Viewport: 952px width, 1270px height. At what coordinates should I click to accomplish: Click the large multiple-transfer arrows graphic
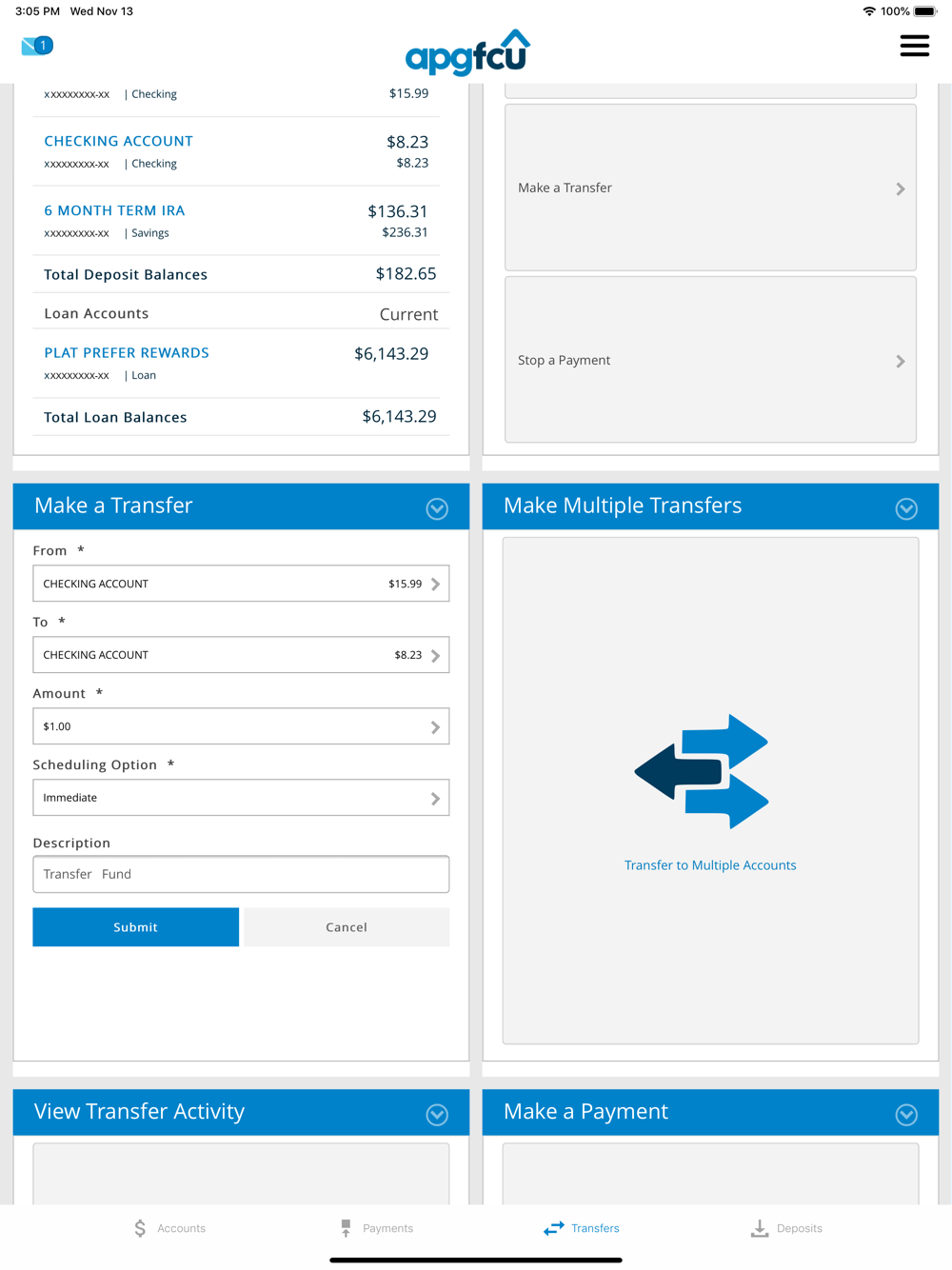coord(702,771)
